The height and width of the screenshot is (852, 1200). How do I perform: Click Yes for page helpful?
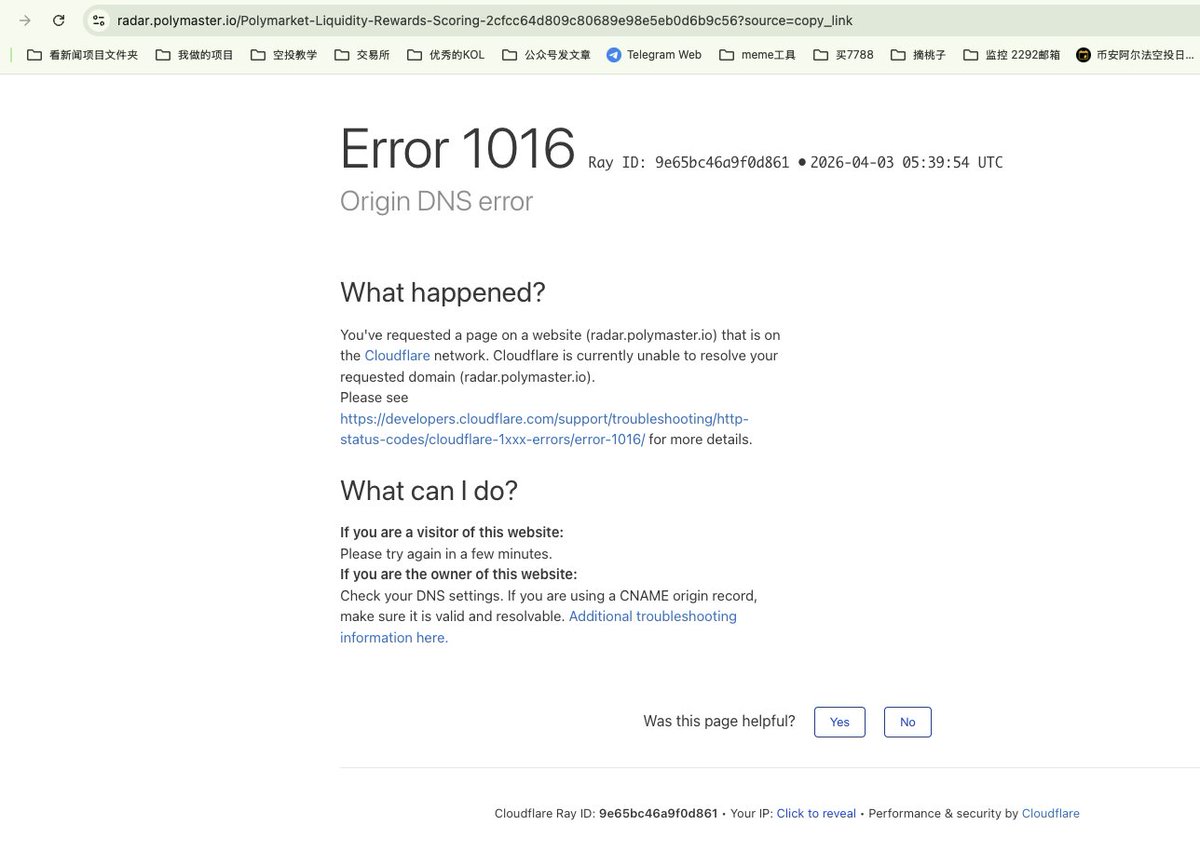point(840,722)
